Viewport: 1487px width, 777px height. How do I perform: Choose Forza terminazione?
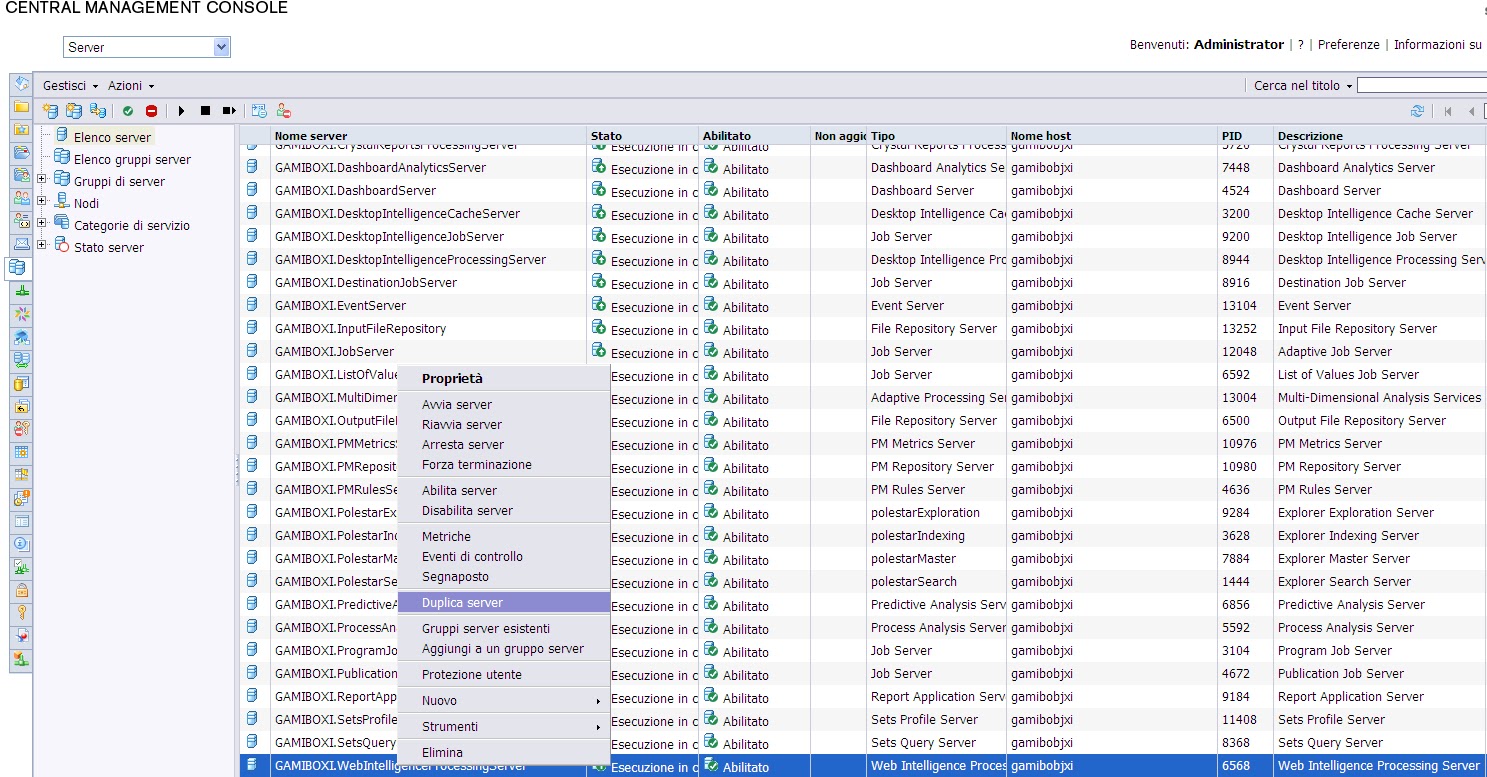tap(504, 465)
